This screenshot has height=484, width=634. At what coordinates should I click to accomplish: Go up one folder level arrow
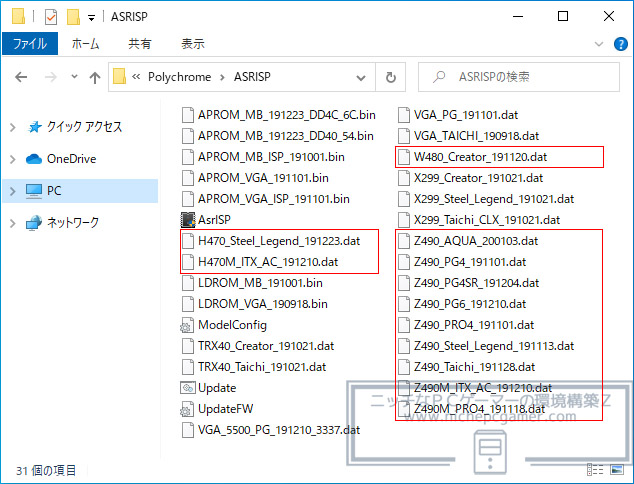(x=95, y=77)
